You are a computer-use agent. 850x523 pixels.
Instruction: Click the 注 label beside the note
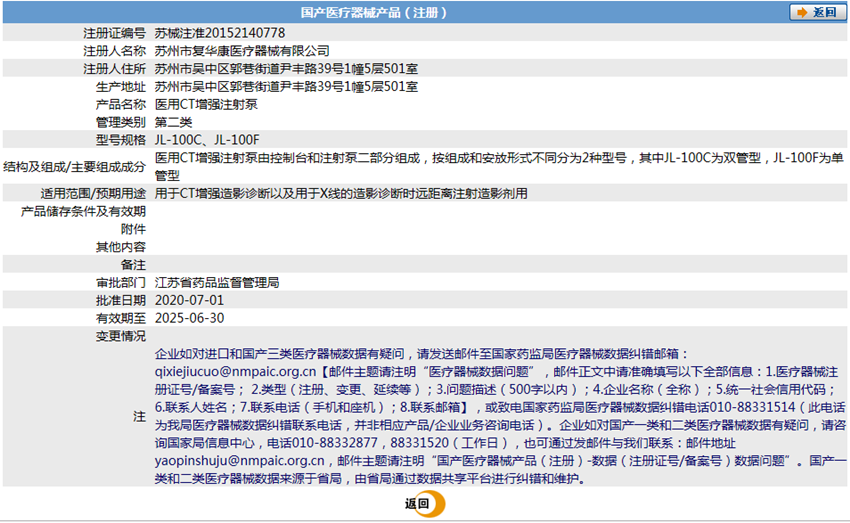(139, 416)
